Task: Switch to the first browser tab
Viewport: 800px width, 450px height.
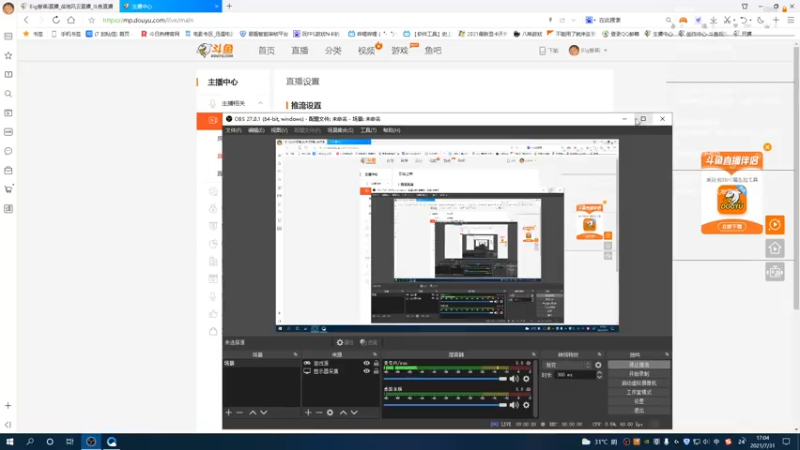Action: 67,6
